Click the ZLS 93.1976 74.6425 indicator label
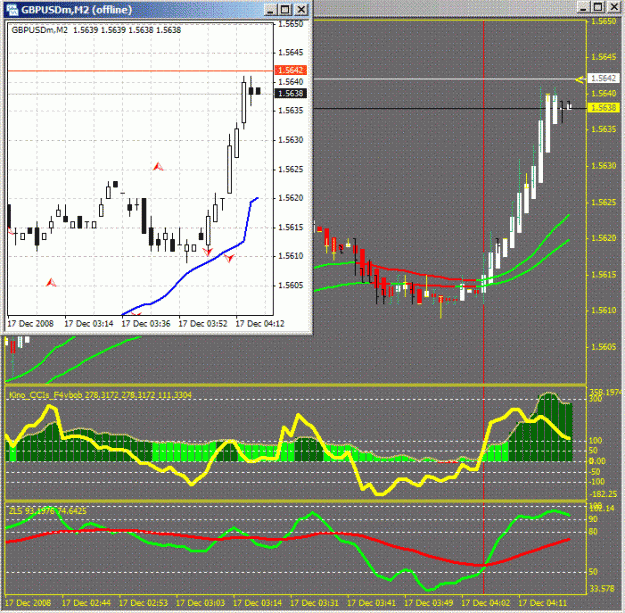The height and width of the screenshot is (613, 625). click(48, 511)
